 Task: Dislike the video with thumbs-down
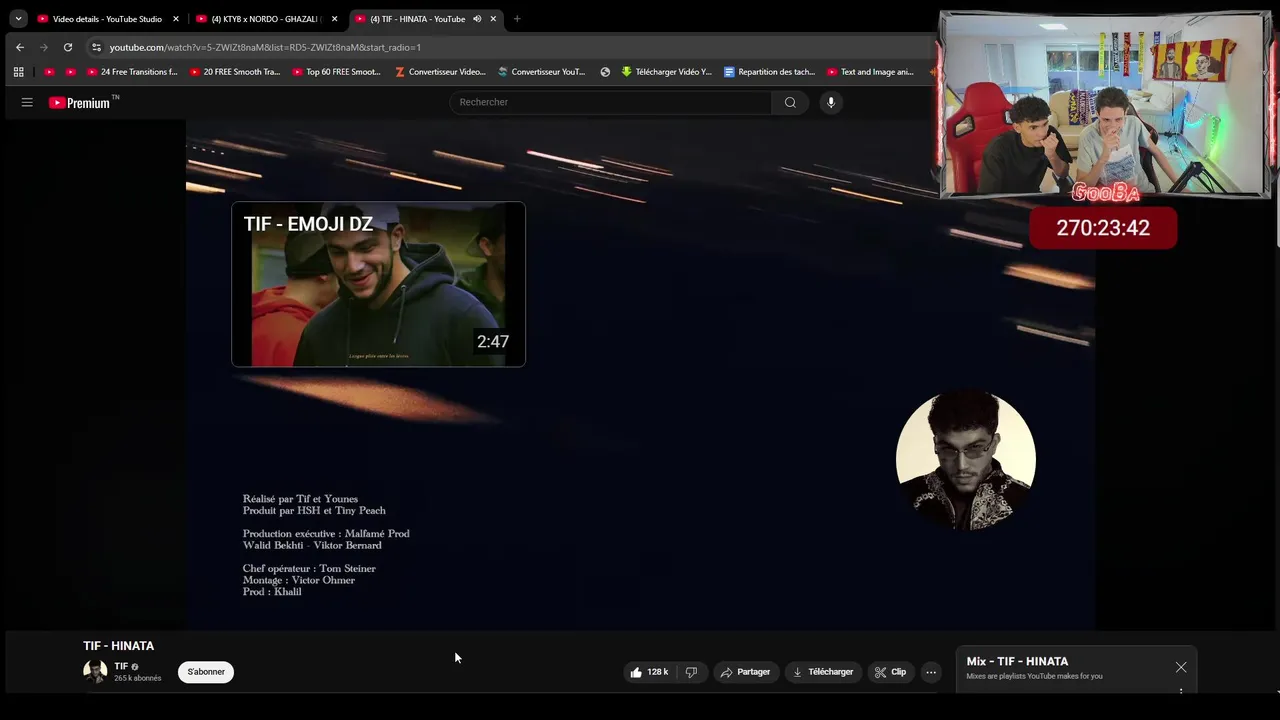(x=691, y=672)
